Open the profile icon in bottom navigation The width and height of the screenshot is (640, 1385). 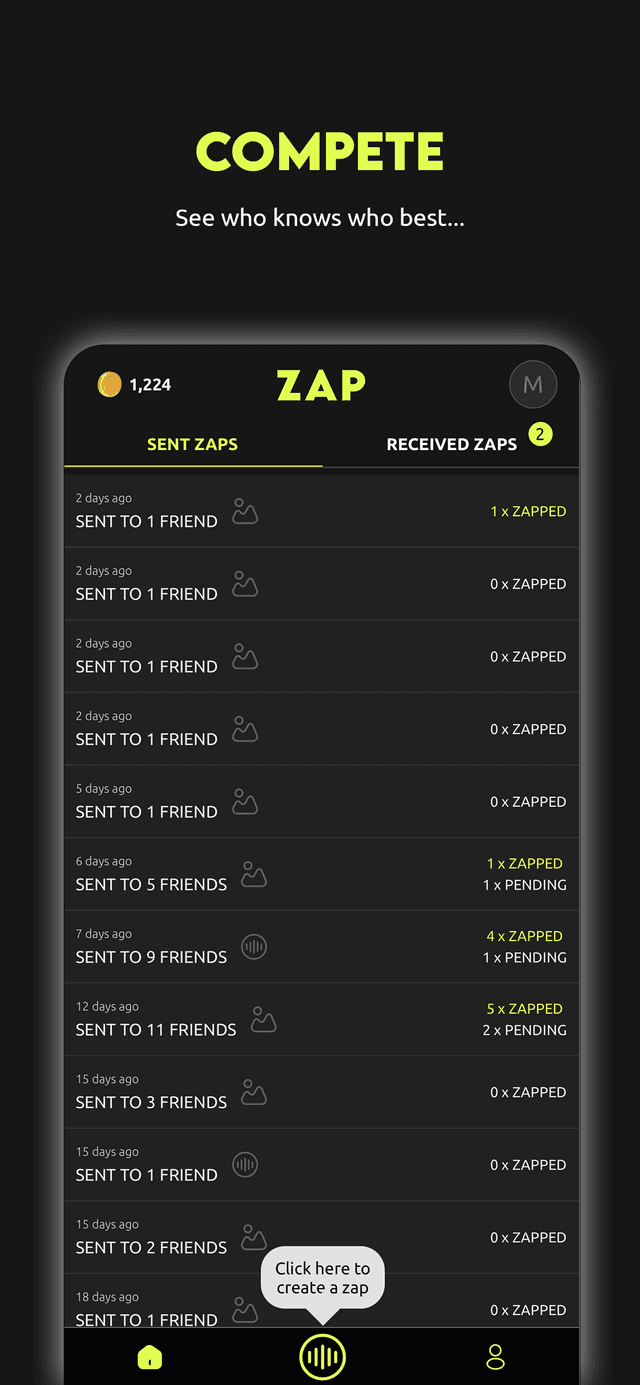coord(494,1357)
